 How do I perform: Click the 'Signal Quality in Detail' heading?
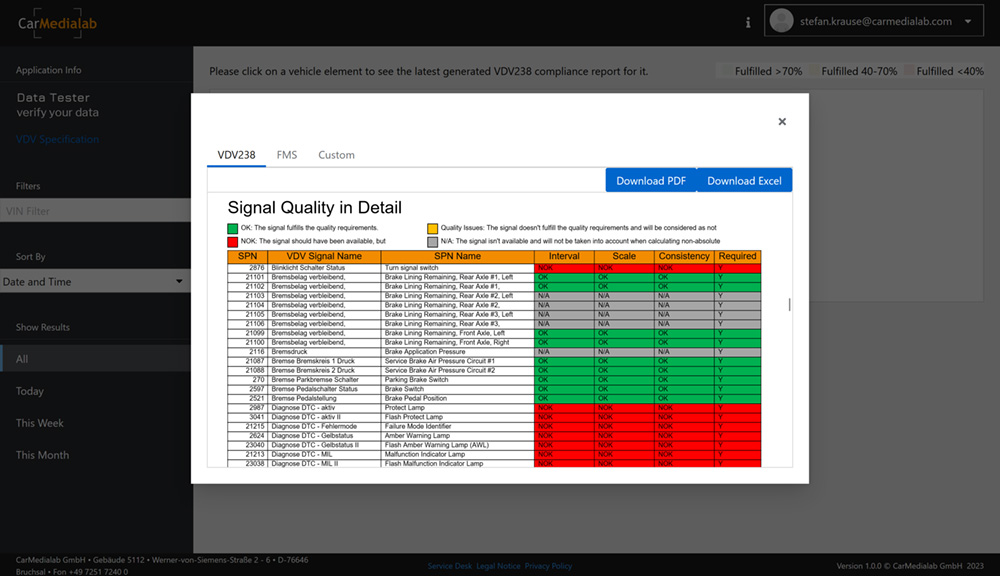[x=314, y=207]
